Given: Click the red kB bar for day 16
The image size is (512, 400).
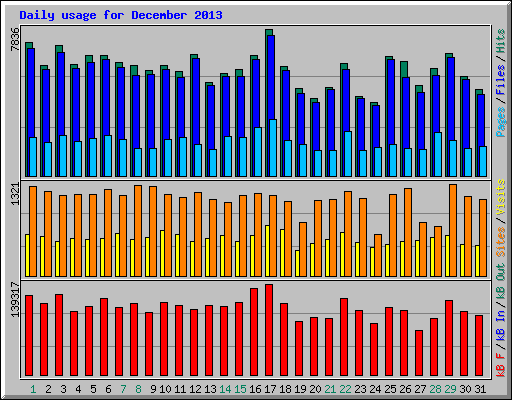Looking at the screenshot, I should pos(254,332).
